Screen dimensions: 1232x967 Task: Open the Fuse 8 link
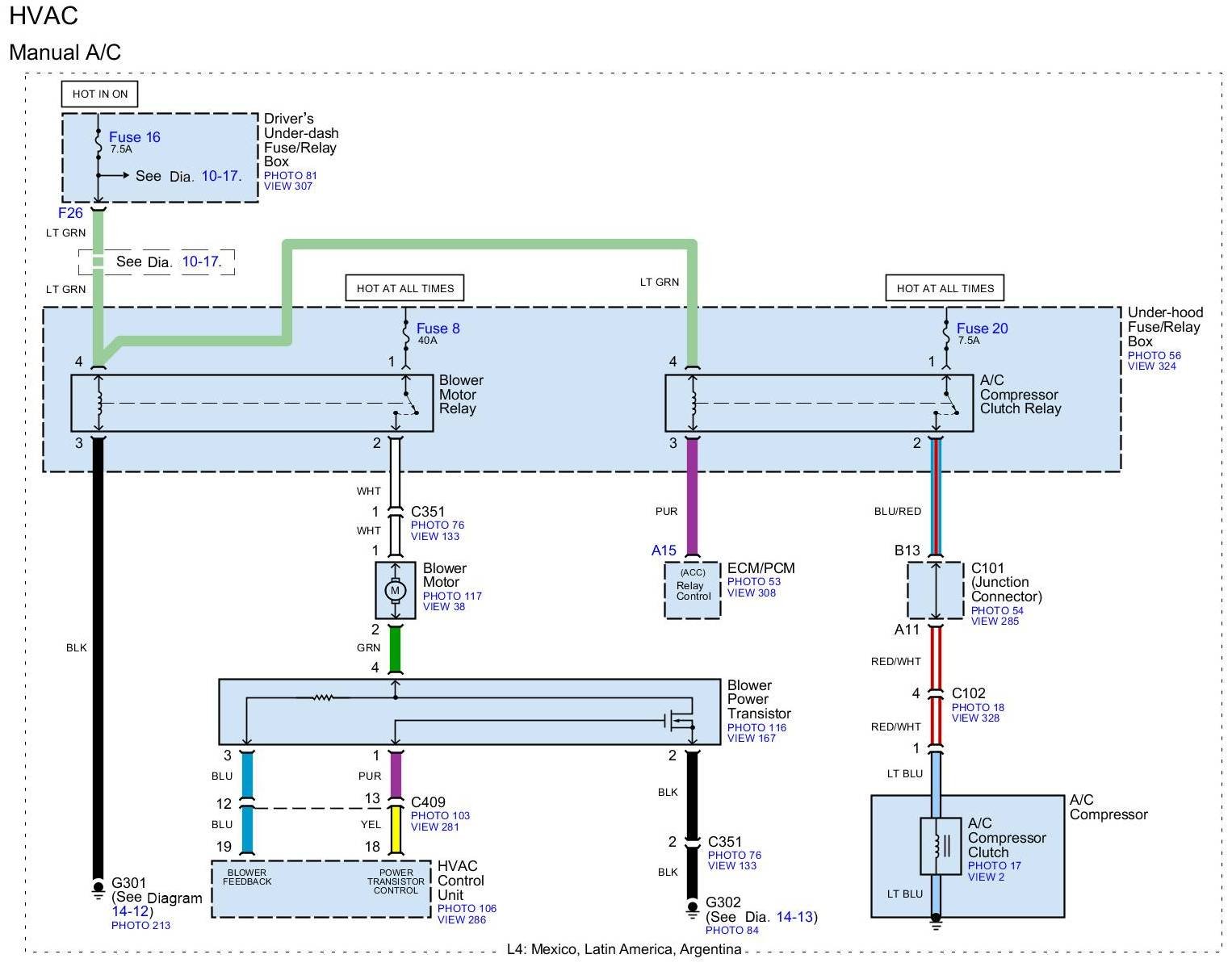(x=438, y=329)
